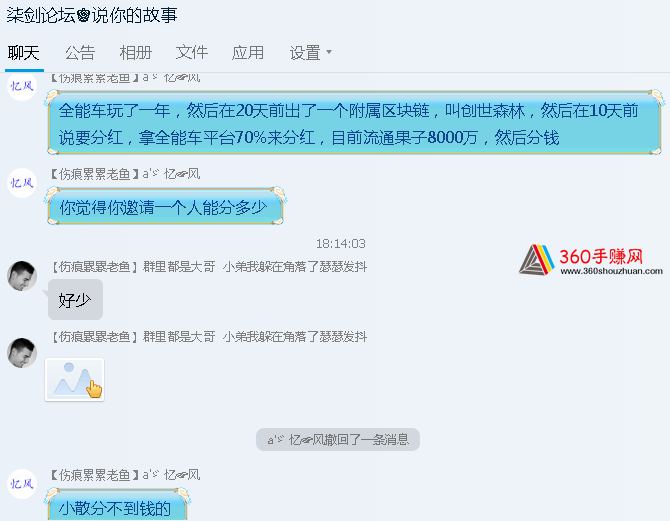This screenshot has width=670, height=521.
Task: Click the 设置 menu label
Action: 305,53
